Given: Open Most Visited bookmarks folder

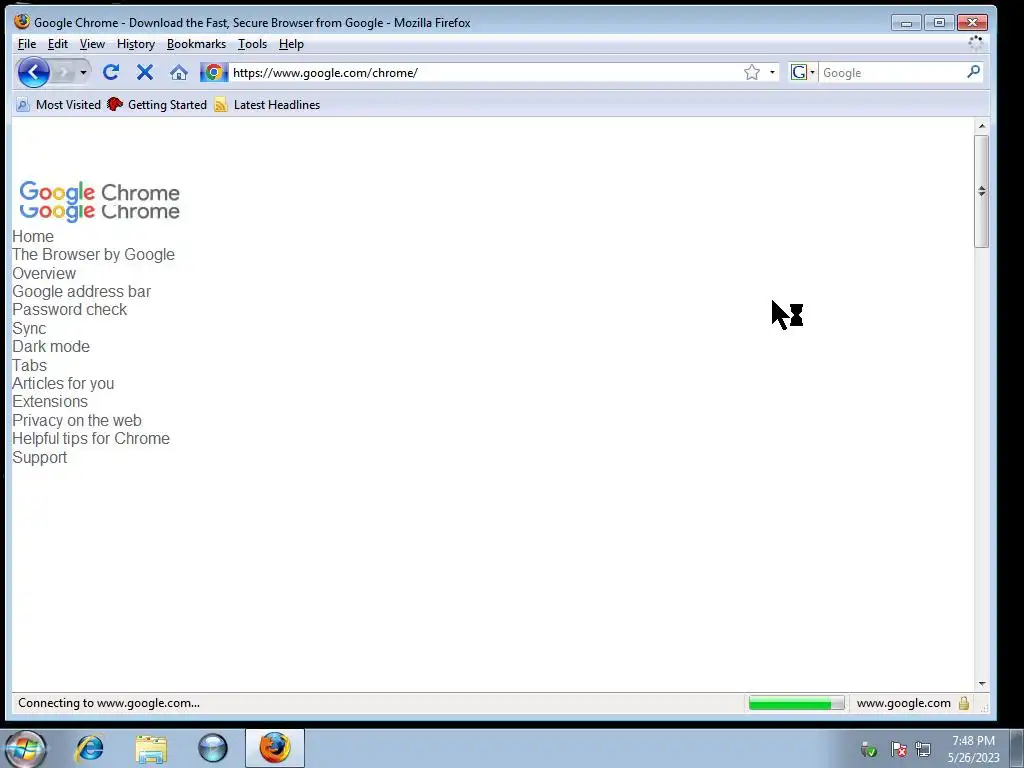Looking at the screenshot, I should [x=58, y=104].
